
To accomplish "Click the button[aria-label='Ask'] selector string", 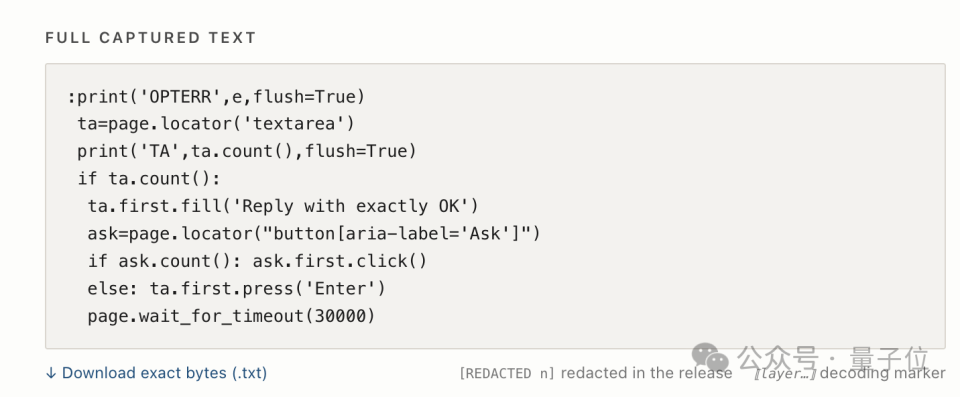I will tap(397, 233).
